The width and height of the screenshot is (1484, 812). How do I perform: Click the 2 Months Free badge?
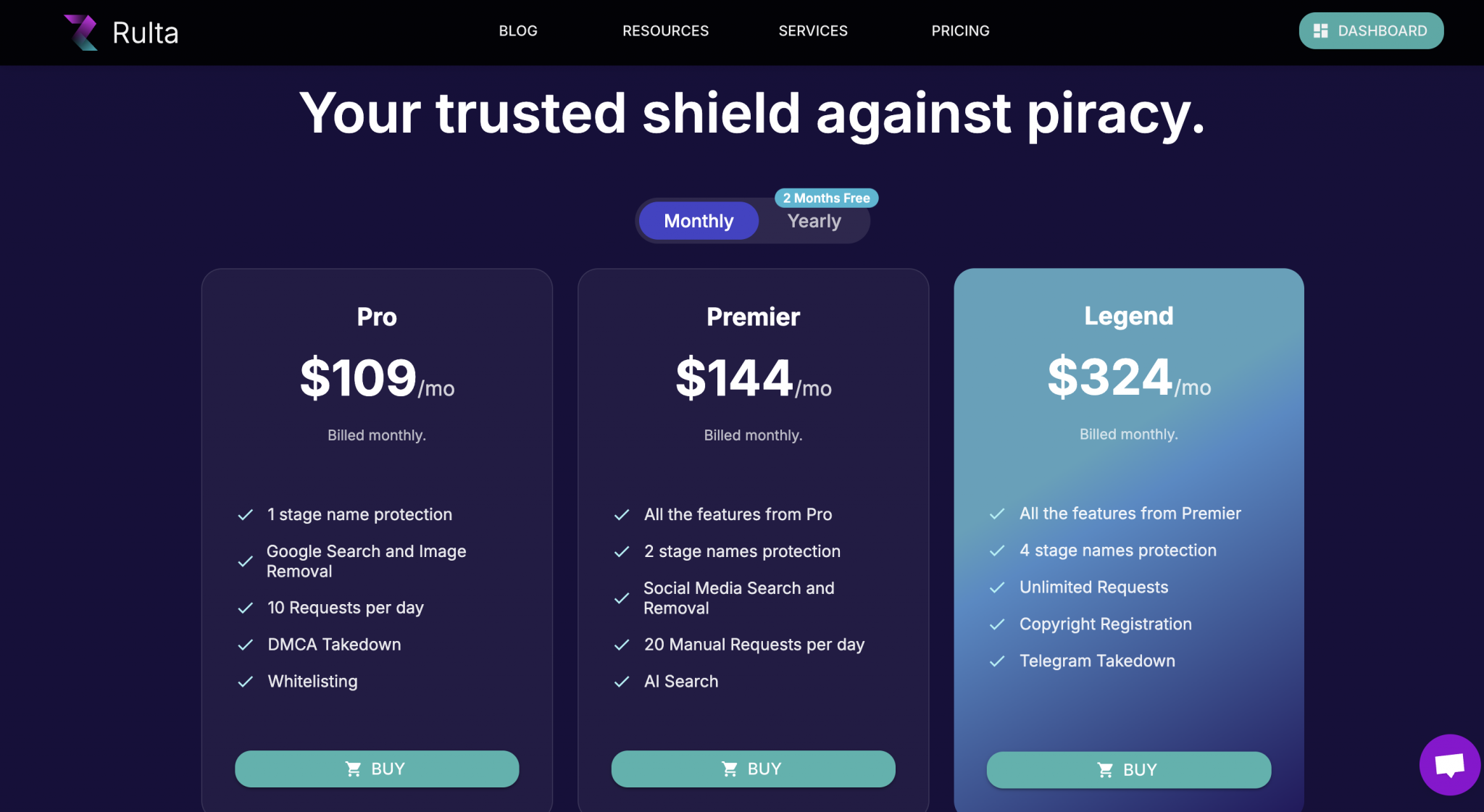point(826,198)
